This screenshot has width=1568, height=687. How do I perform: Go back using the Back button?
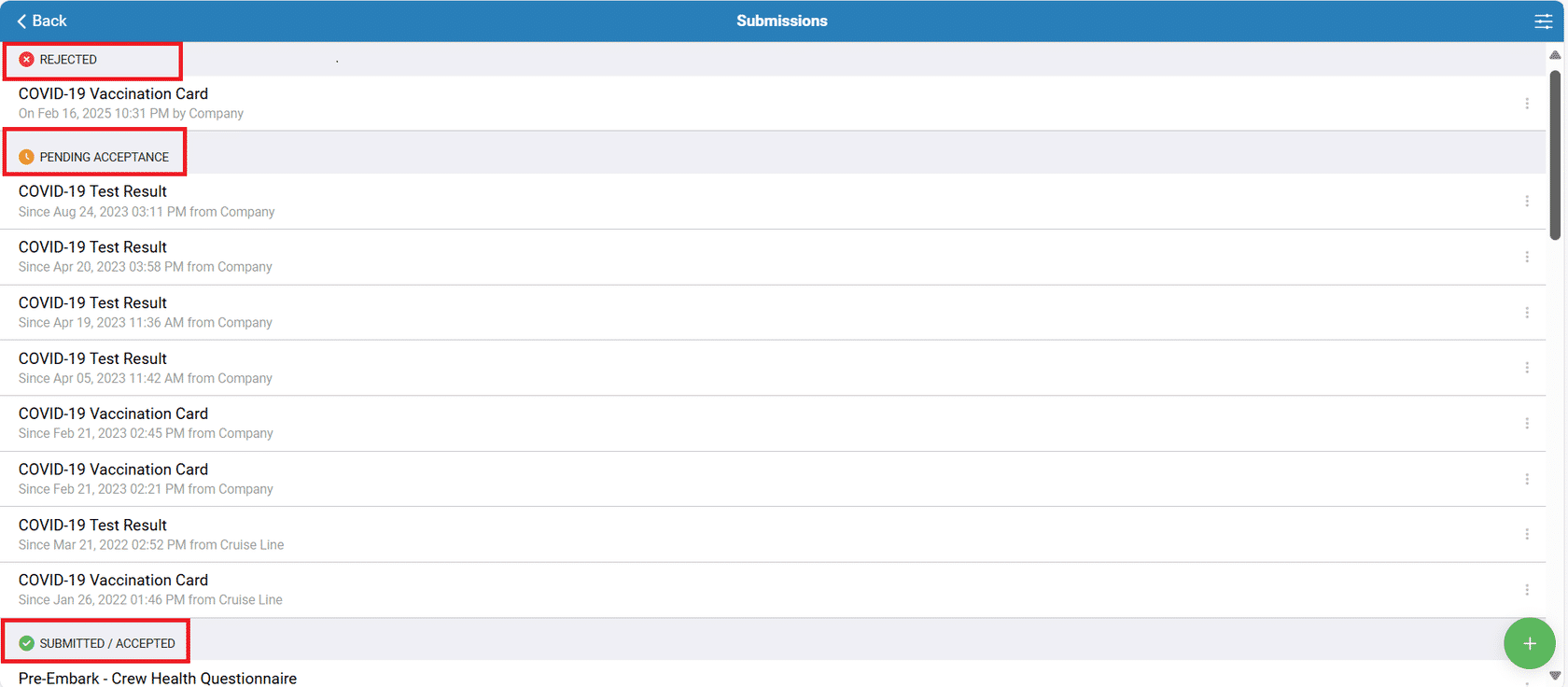click(x=42, y=21)
